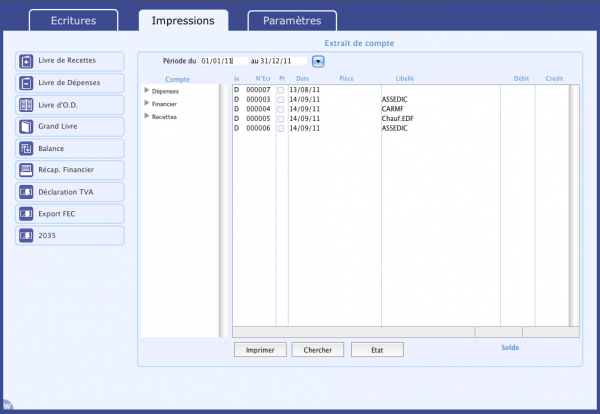
Task: Click the N°Ecr column header
Action: [x=263, y=78]
